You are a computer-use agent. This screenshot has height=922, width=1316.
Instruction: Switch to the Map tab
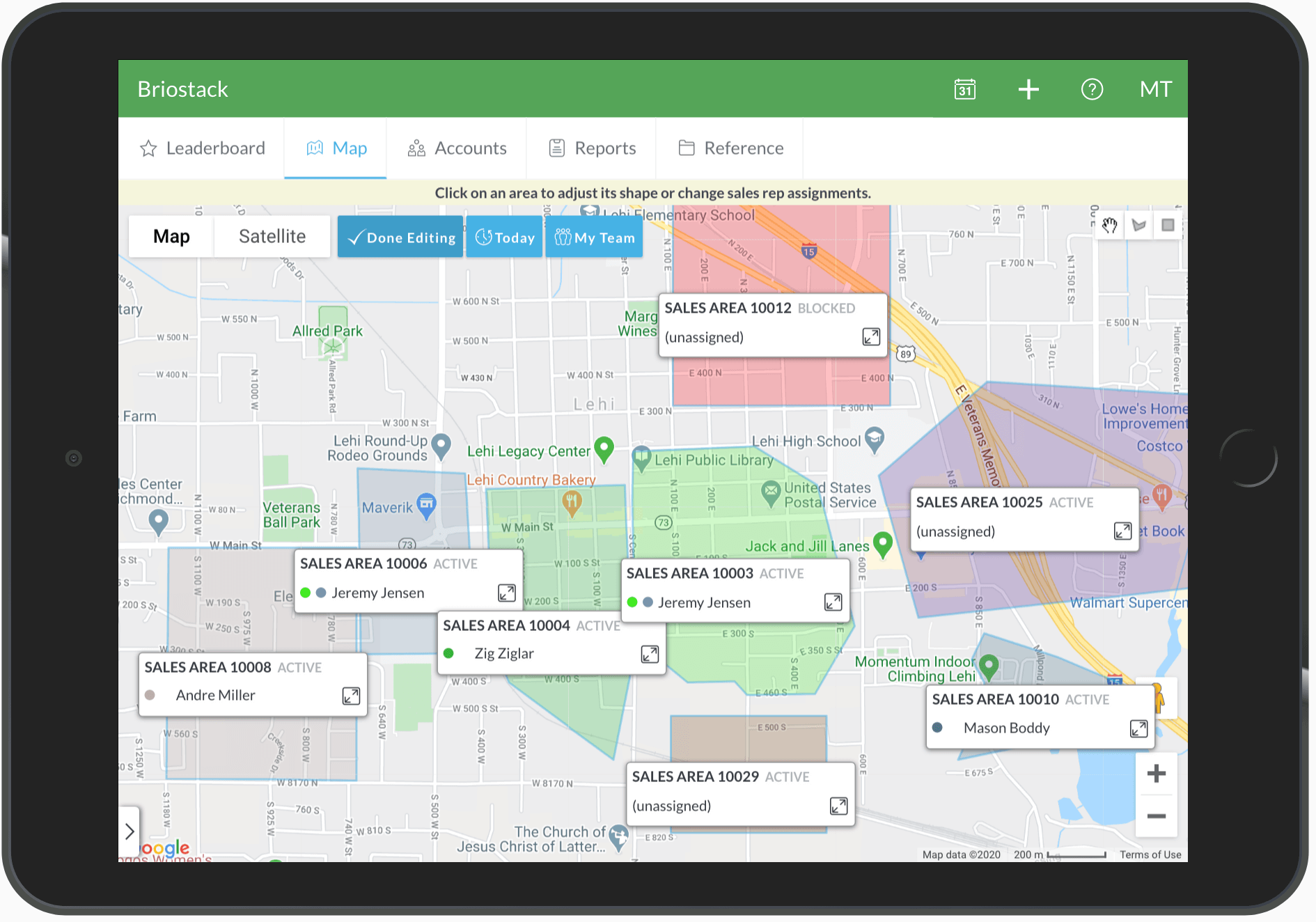tap(336, 148)
